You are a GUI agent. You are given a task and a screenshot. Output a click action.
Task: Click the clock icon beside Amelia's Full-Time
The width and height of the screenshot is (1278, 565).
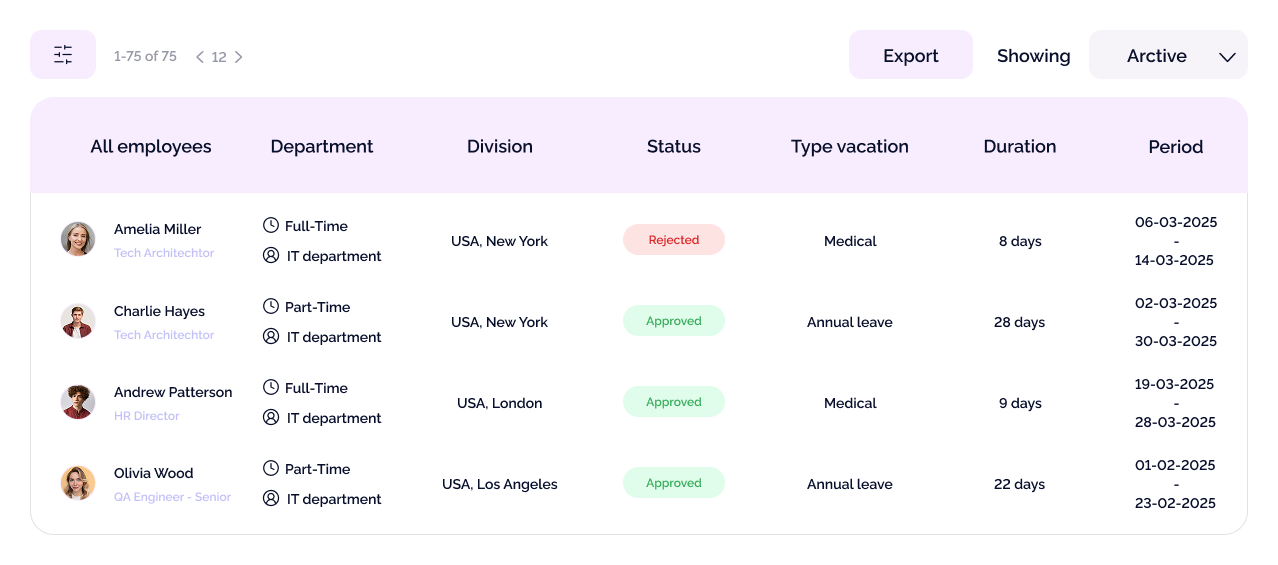[270, 226]
